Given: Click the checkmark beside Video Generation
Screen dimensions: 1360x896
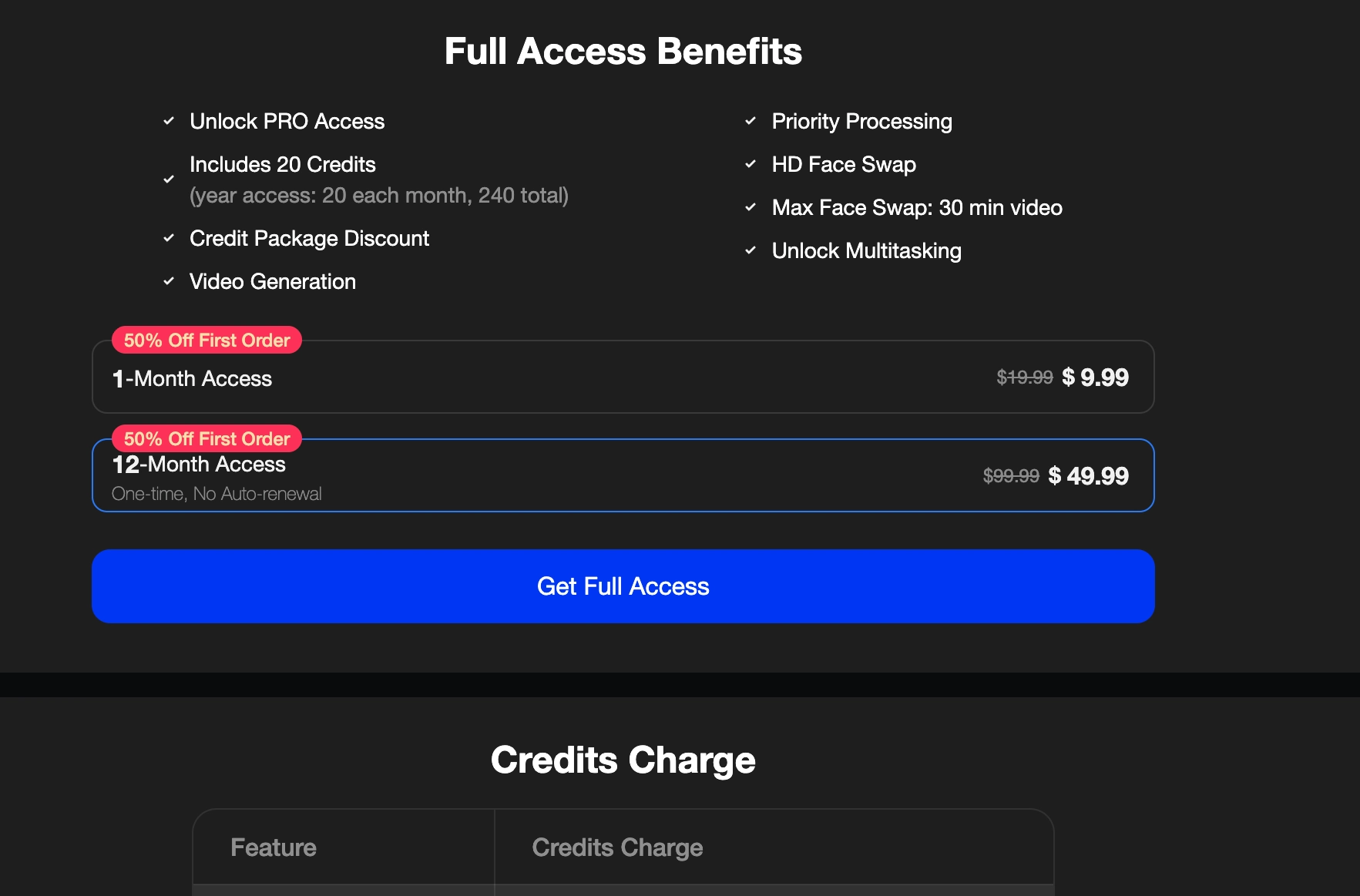Looking at the screenshot, I should pyautogui.click(x=169, y=280).
